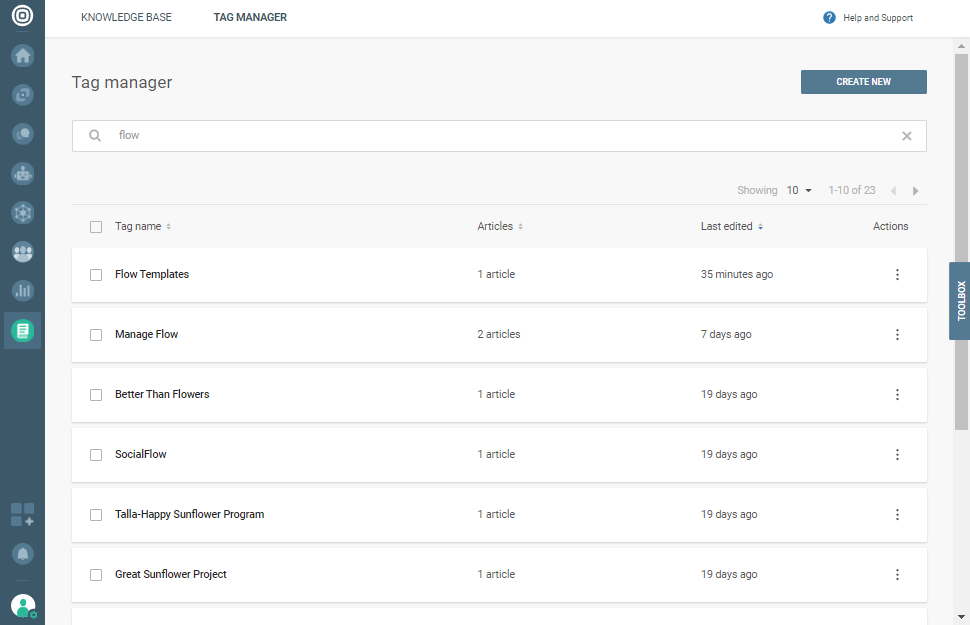Open the 2 articles link for Manage Flow
Image resolution: width=970 pixels, height=625 pixels.
(x=498, y=334)
